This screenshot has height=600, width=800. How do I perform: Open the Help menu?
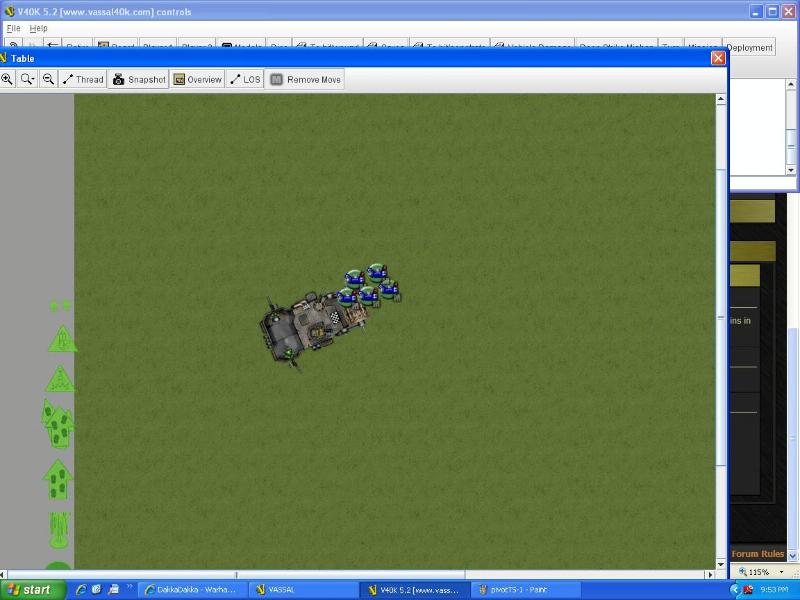click(x=38, y=28)
